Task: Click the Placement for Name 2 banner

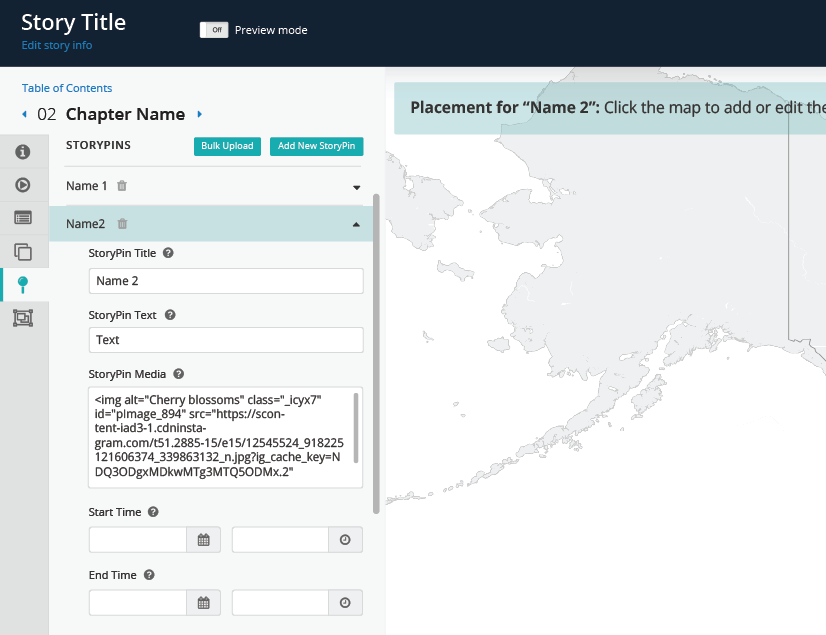Action: [610, 108]
